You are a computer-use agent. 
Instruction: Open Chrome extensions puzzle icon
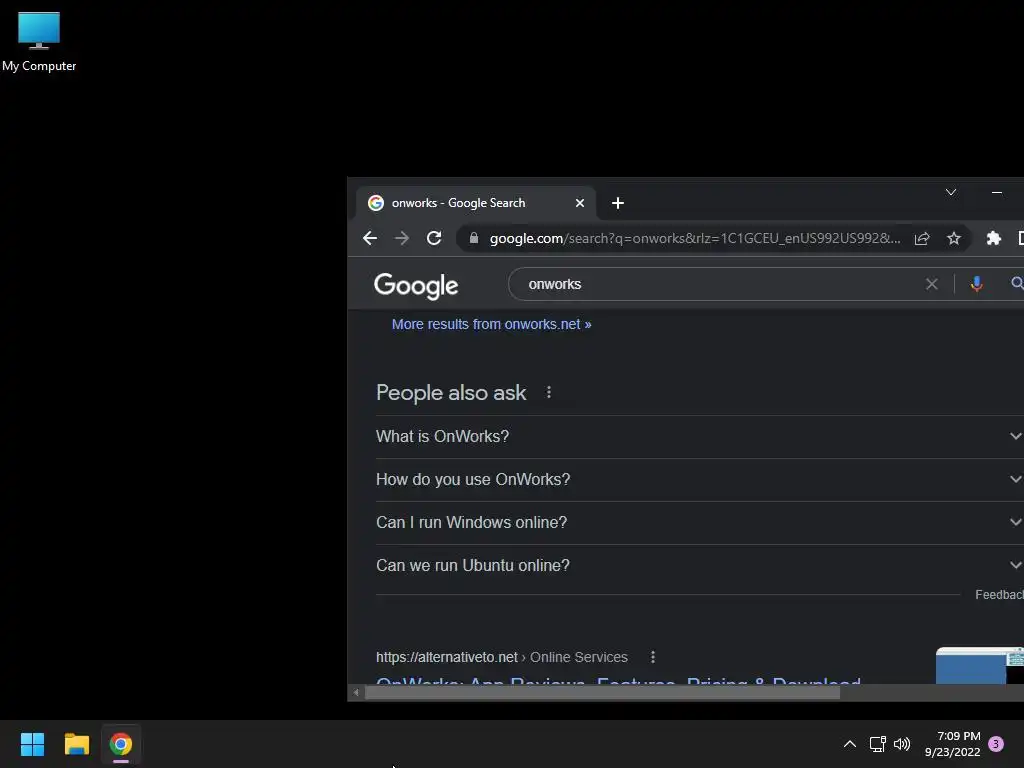tap(993, 238)
